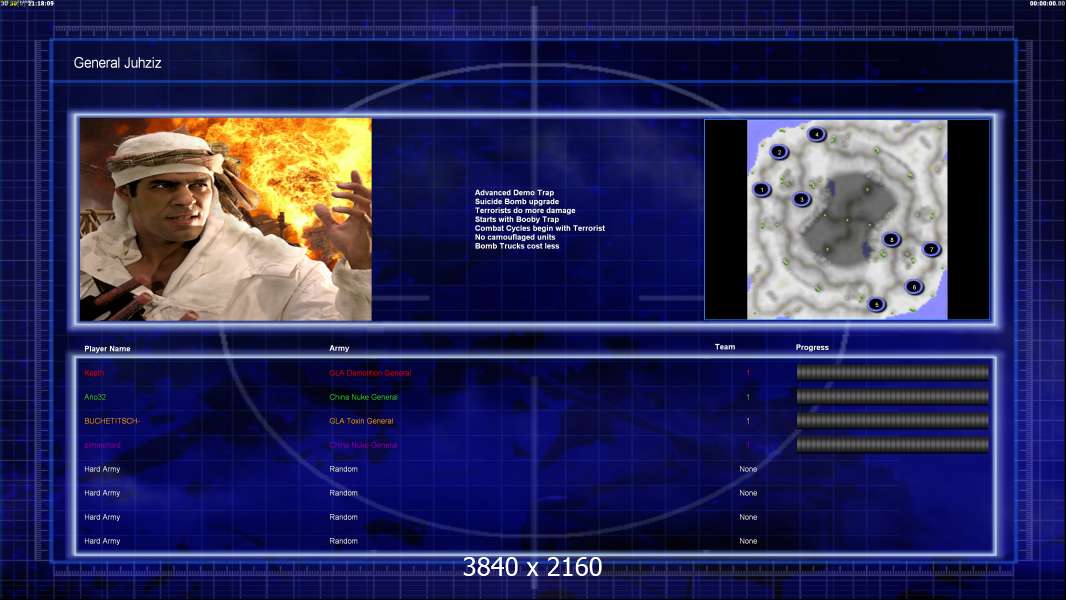Choose start position marker 7 on map
The height and width of the screenshot is (600, 1066).
(x=931, y=249)
